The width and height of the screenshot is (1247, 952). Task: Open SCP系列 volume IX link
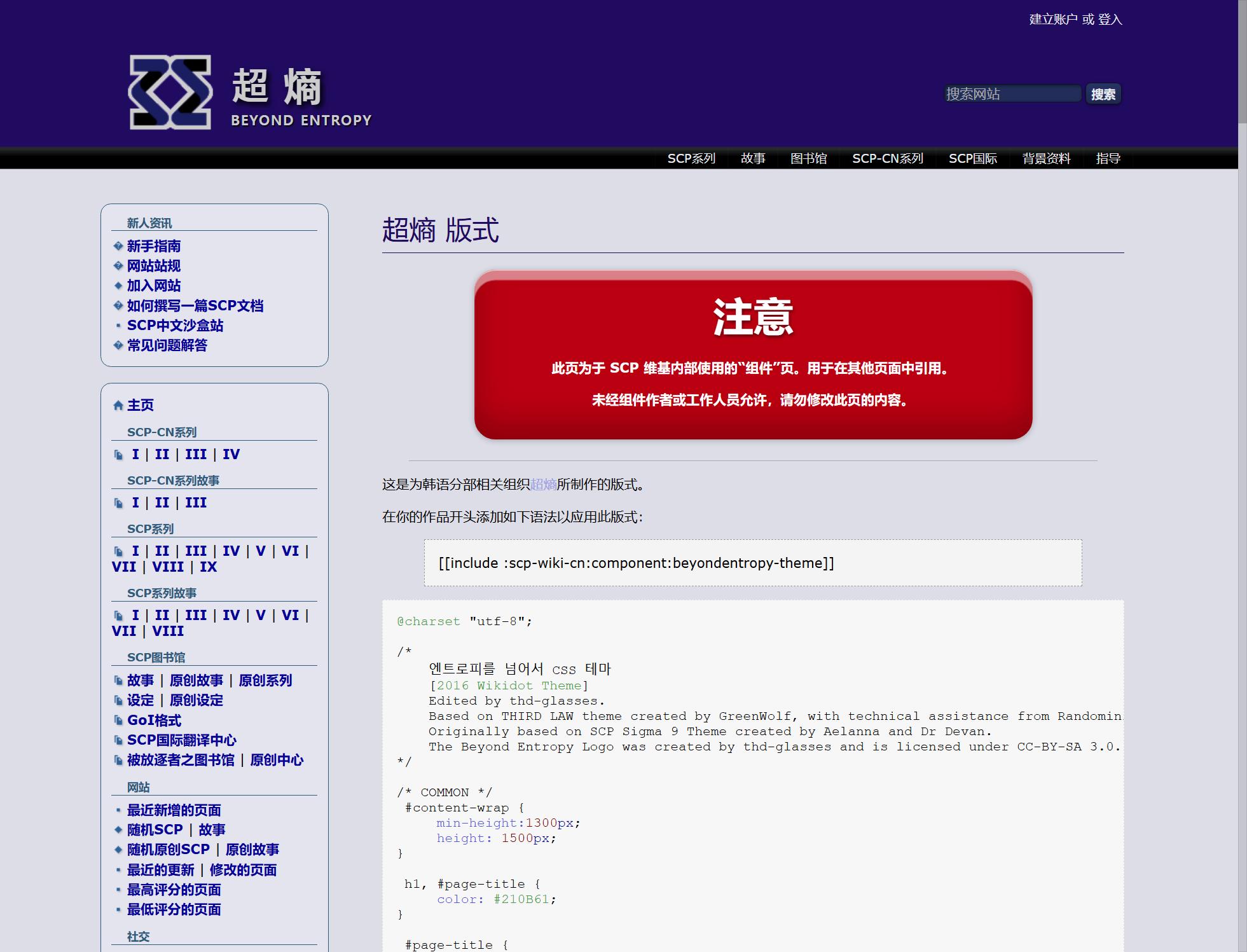(208, 567)
